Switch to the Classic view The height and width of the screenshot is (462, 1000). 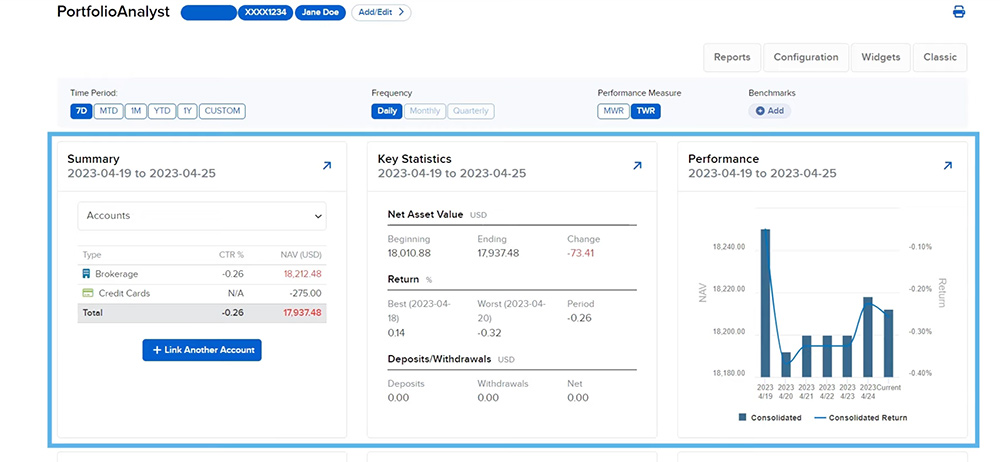(x=940, y=57)
